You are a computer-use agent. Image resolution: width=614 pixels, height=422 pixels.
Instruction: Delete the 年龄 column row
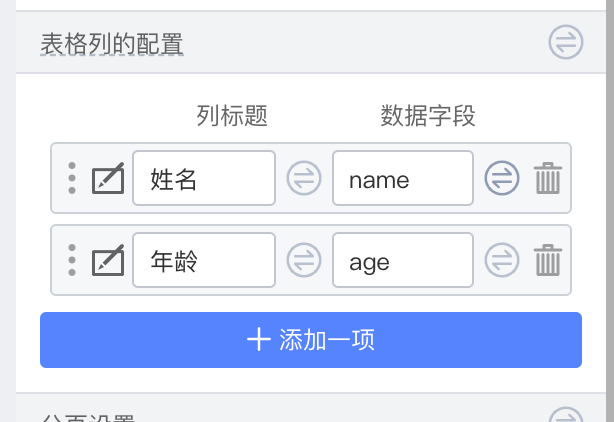pos(547,261)
